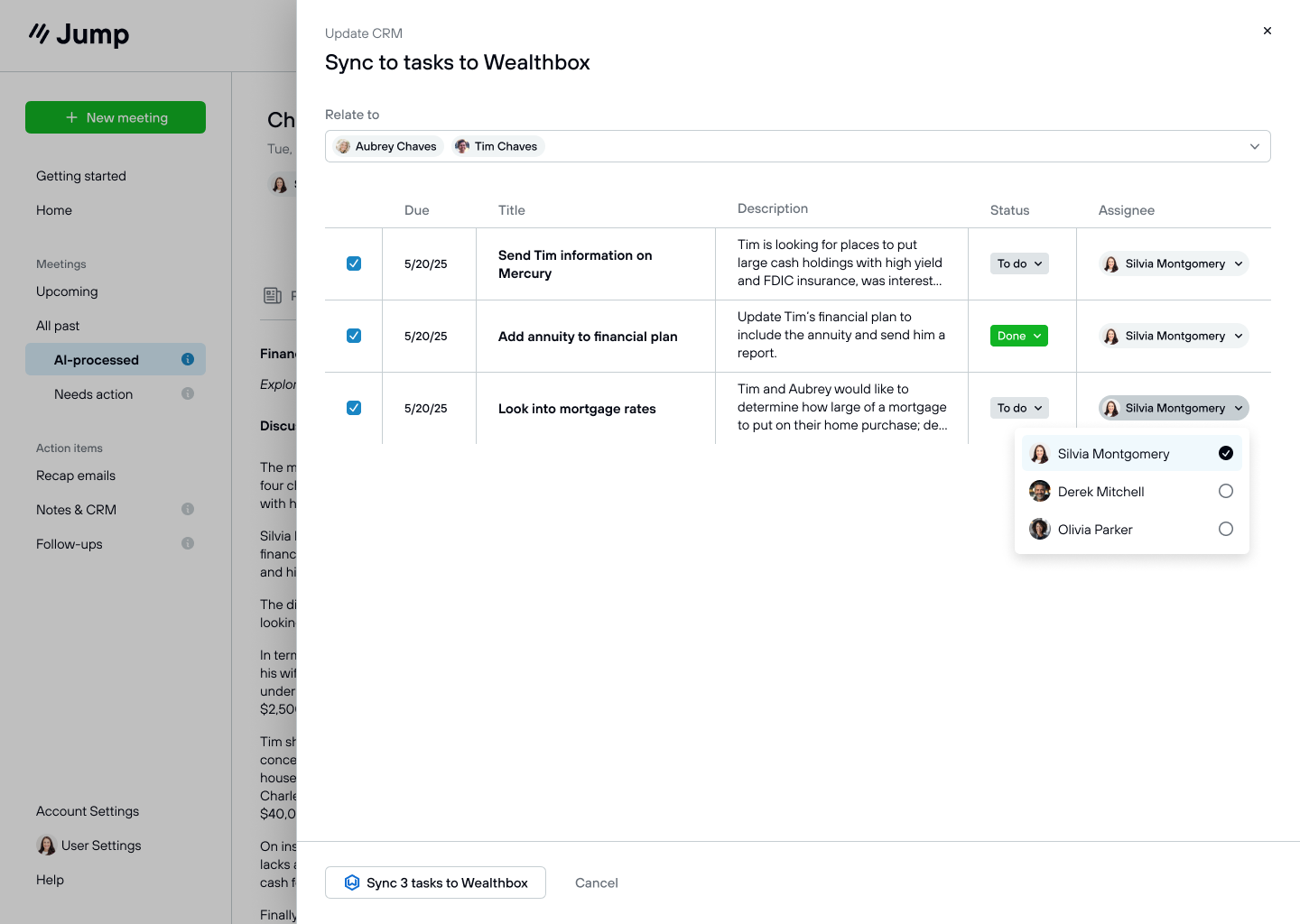Click the 5/20/25 due date for mortgage rates task

(x=426, y=408)
